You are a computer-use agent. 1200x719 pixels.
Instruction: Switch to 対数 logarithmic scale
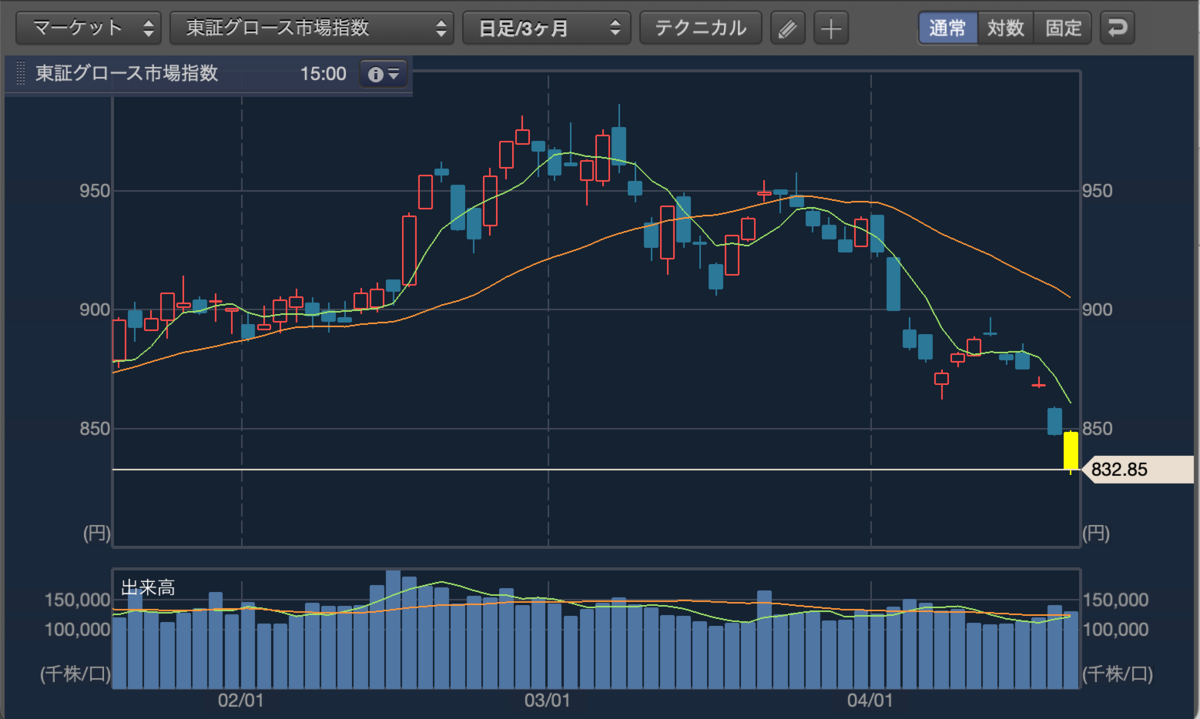(1005, 28)
